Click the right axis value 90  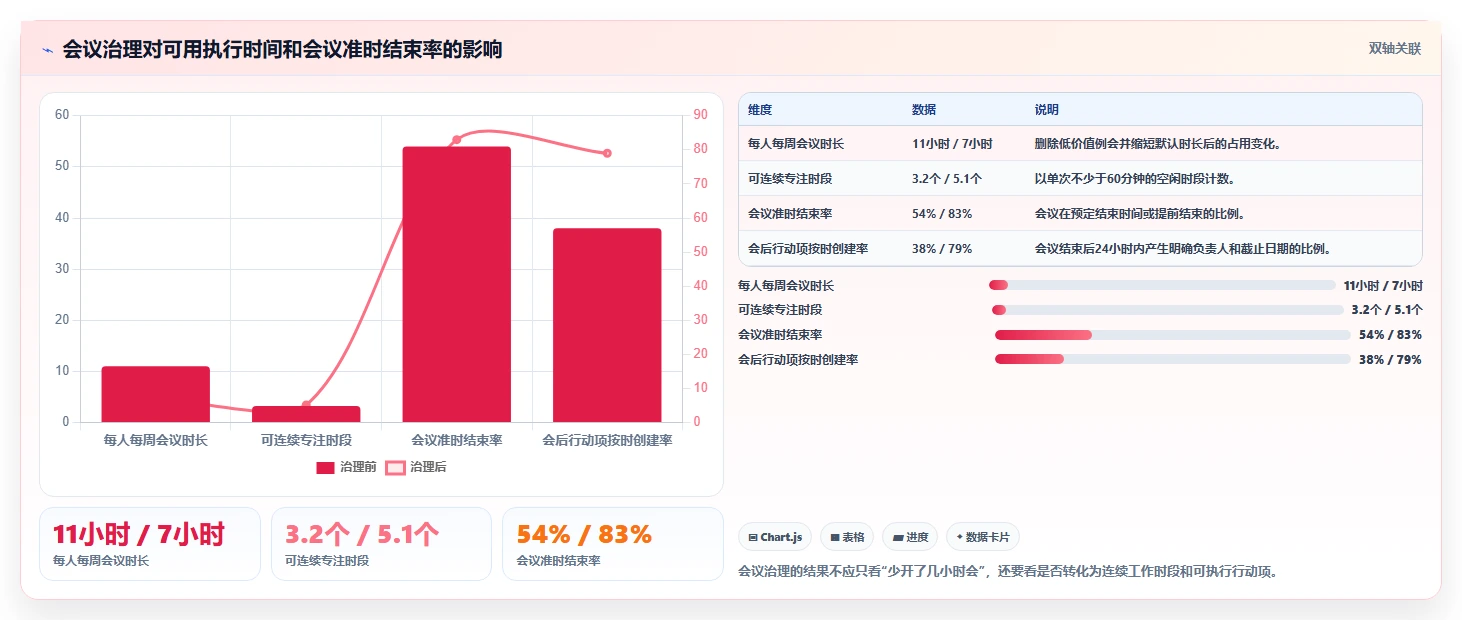point(700,115)
